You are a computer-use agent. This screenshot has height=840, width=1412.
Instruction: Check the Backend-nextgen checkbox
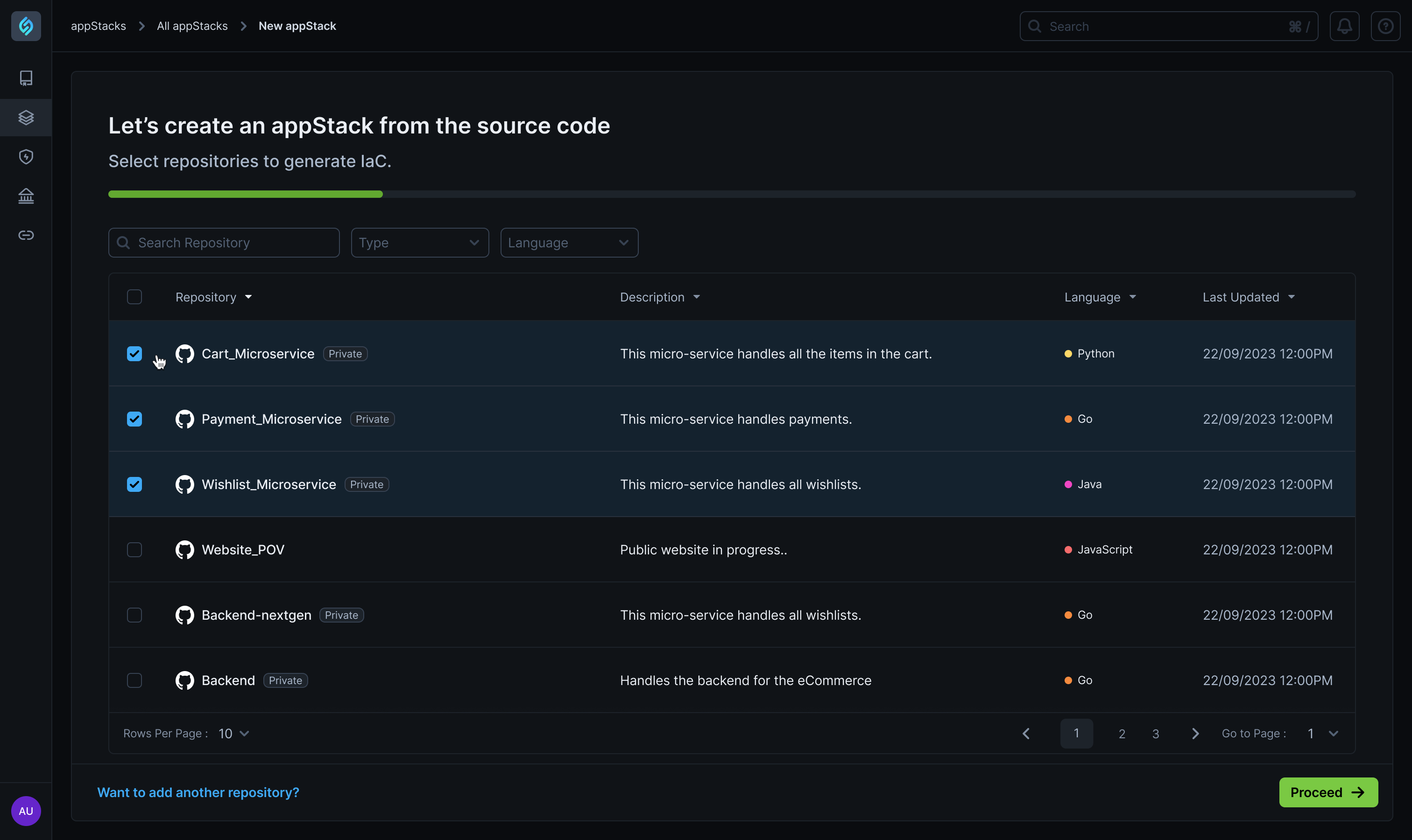point(134,615)
